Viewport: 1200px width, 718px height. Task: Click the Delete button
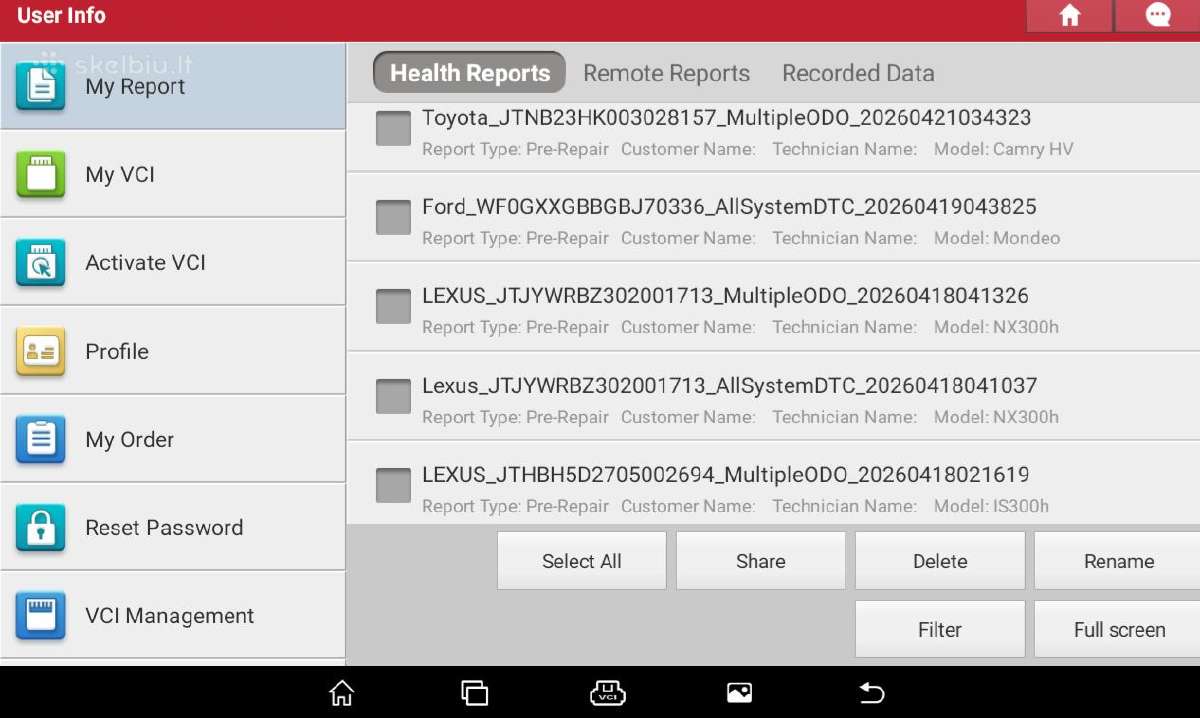(940, 561)
